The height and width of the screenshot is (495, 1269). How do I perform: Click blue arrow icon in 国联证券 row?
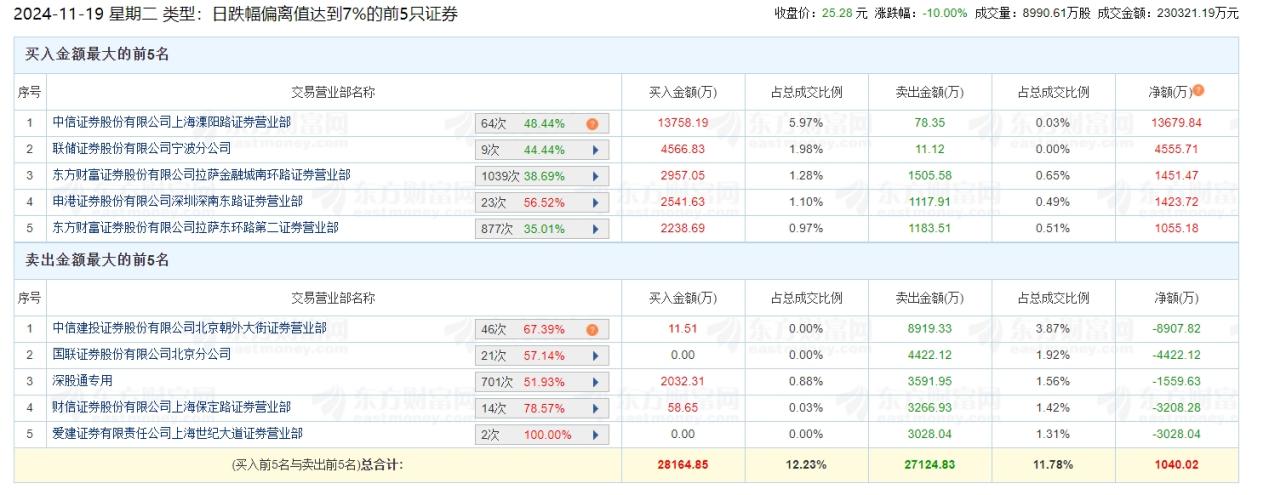[x=594, y=355]
